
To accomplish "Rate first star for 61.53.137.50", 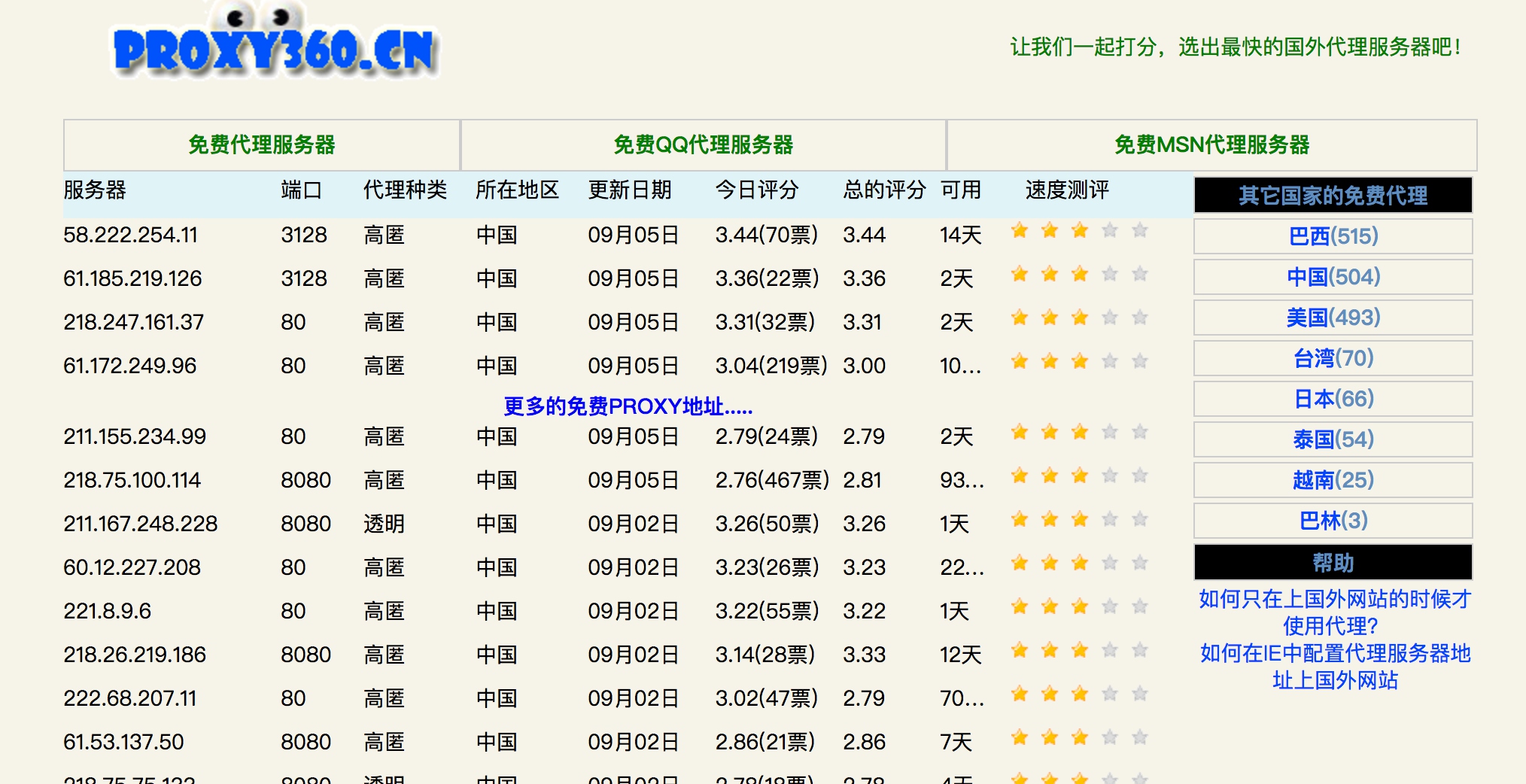I will [1020, 737].
